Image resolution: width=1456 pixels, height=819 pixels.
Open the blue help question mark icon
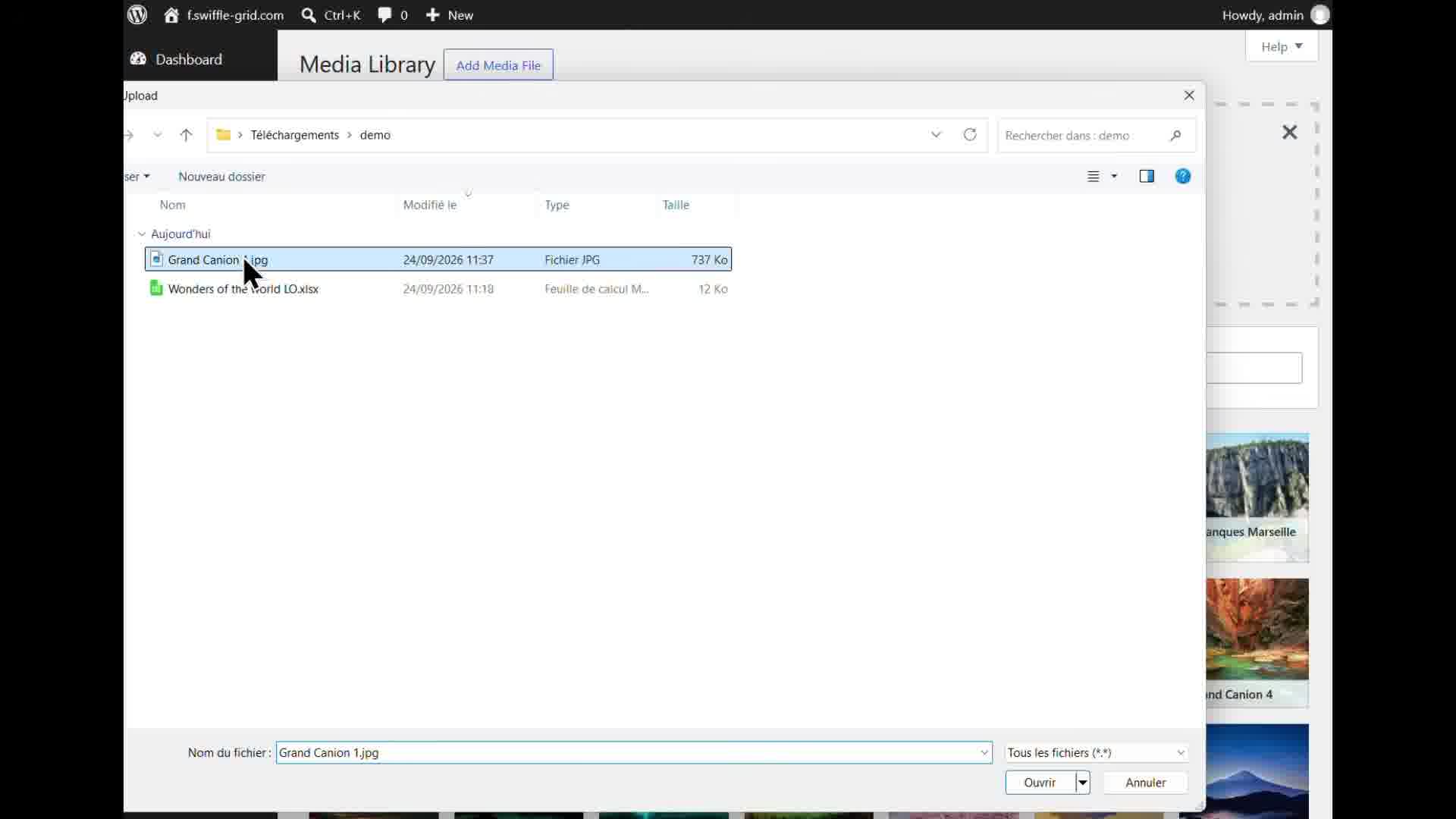1183,177
